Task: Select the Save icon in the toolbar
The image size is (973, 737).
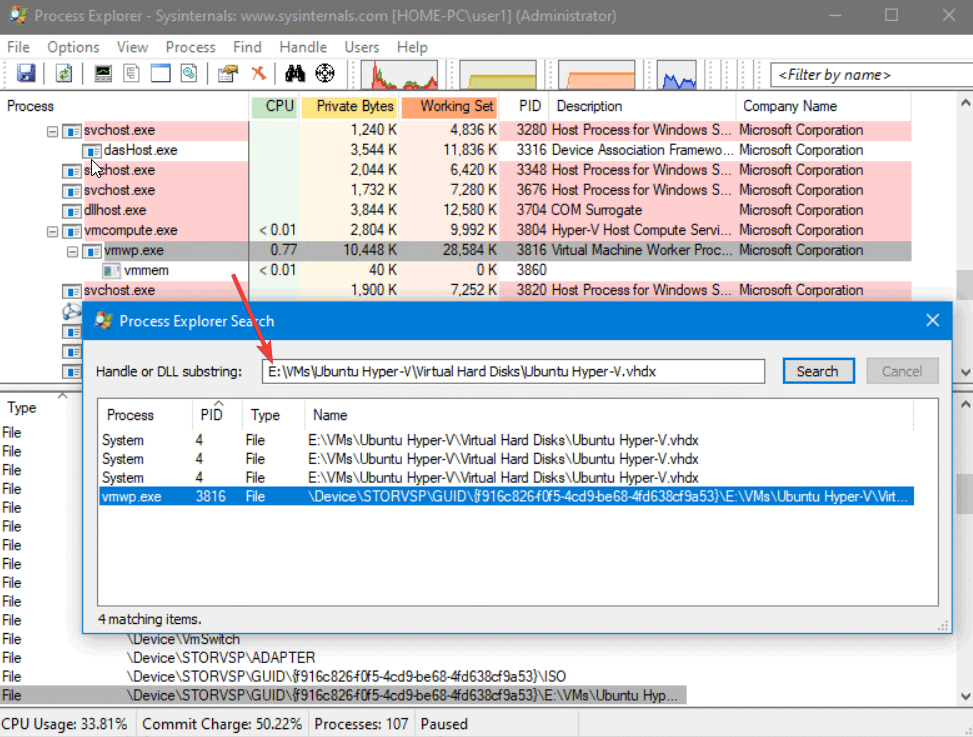Action: point(27,73)
